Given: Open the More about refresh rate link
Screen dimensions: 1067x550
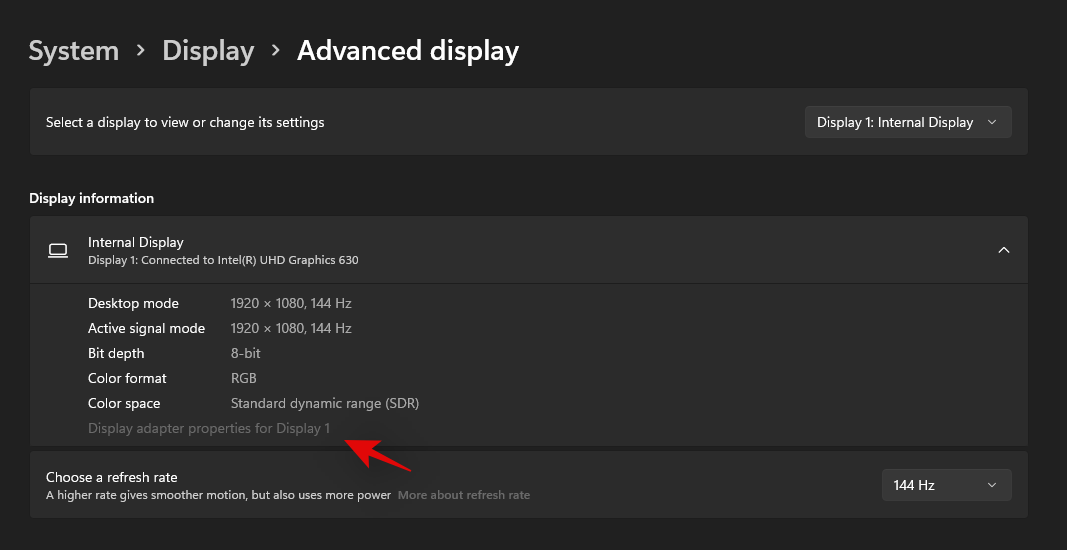Looking at the screenshot, I should pyautogui.click(x=464, y=495).
